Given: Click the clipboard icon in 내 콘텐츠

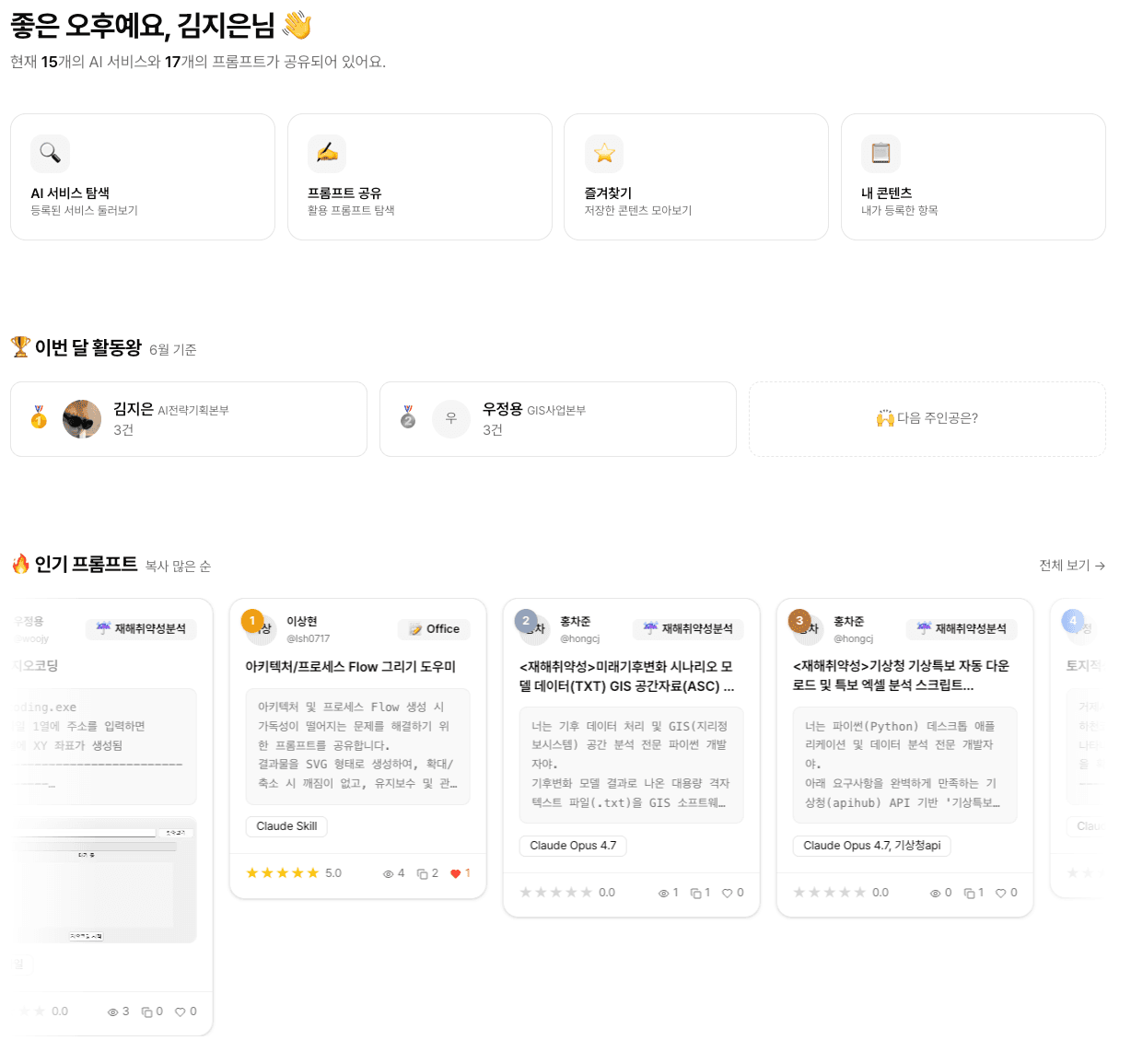Looking at the screenshot, I should coord(881,153).
